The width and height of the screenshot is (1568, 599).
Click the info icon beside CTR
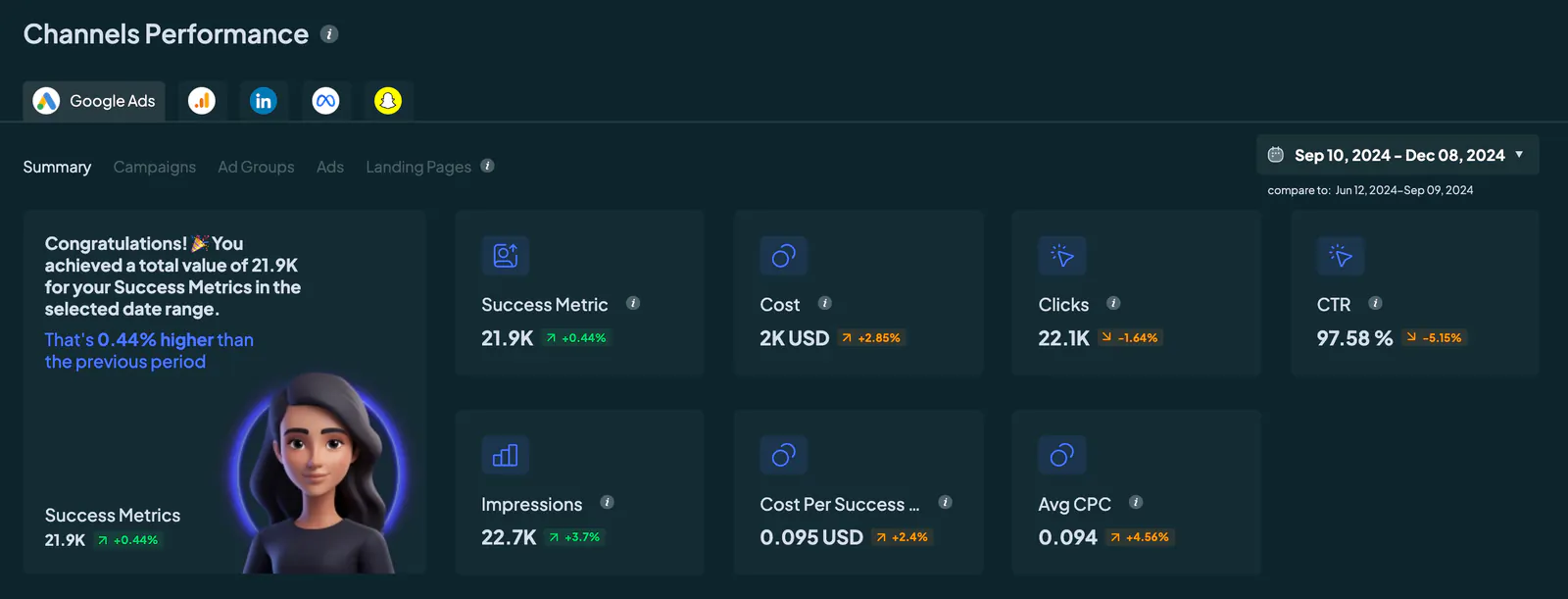1375,303
